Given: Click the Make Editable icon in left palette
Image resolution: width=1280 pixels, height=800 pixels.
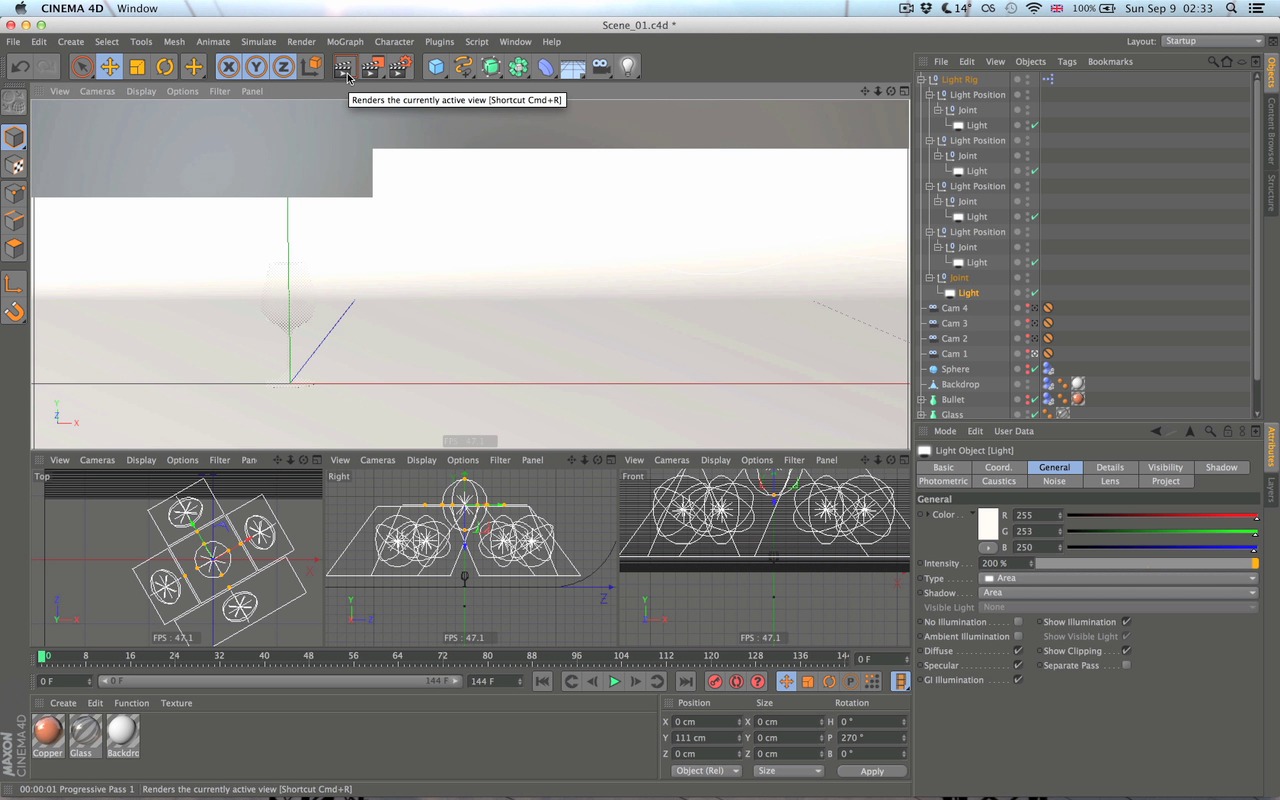Looking at the screenshot, I should [x=14, y=103].
